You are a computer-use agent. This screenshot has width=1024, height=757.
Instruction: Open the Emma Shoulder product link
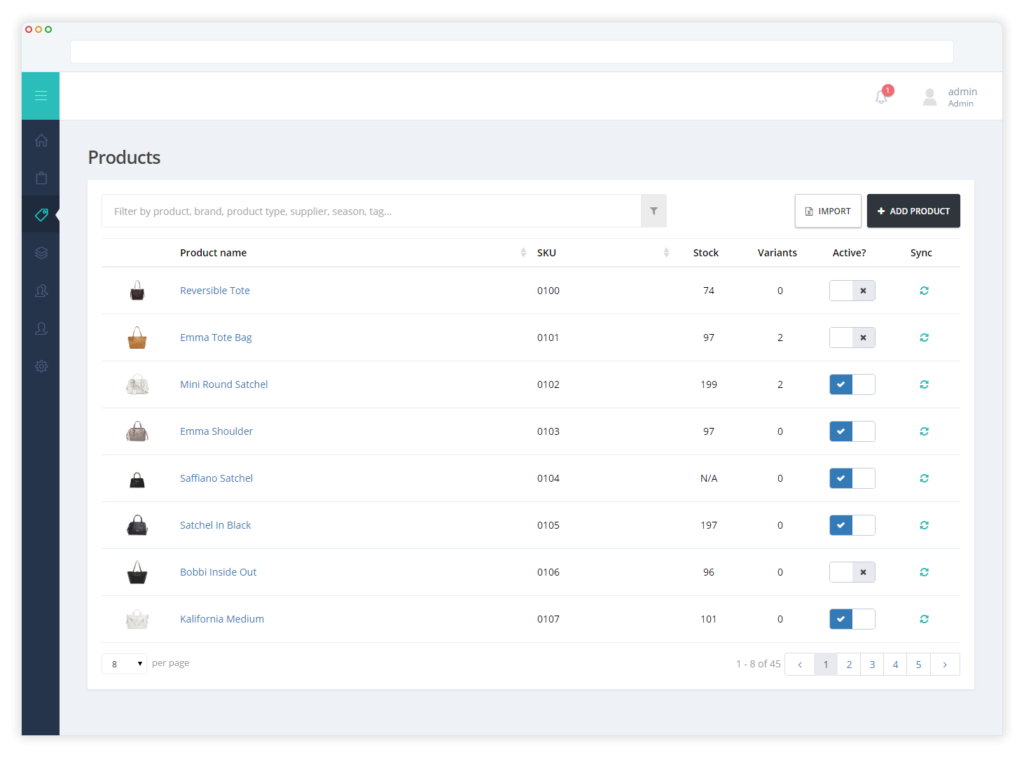216,431
